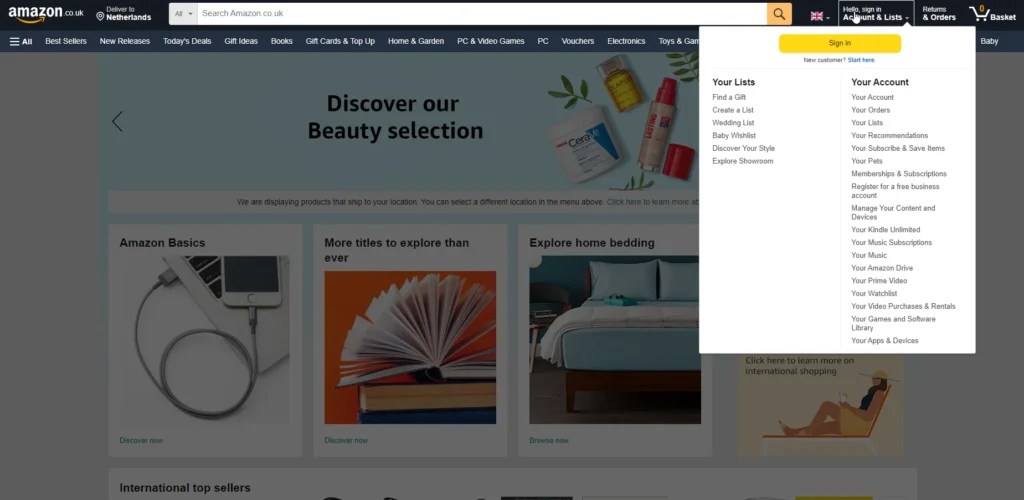1024x500 pixels.
Task: Click the search magnifier button
Action: pyautogui.click(x=779, y=14)
